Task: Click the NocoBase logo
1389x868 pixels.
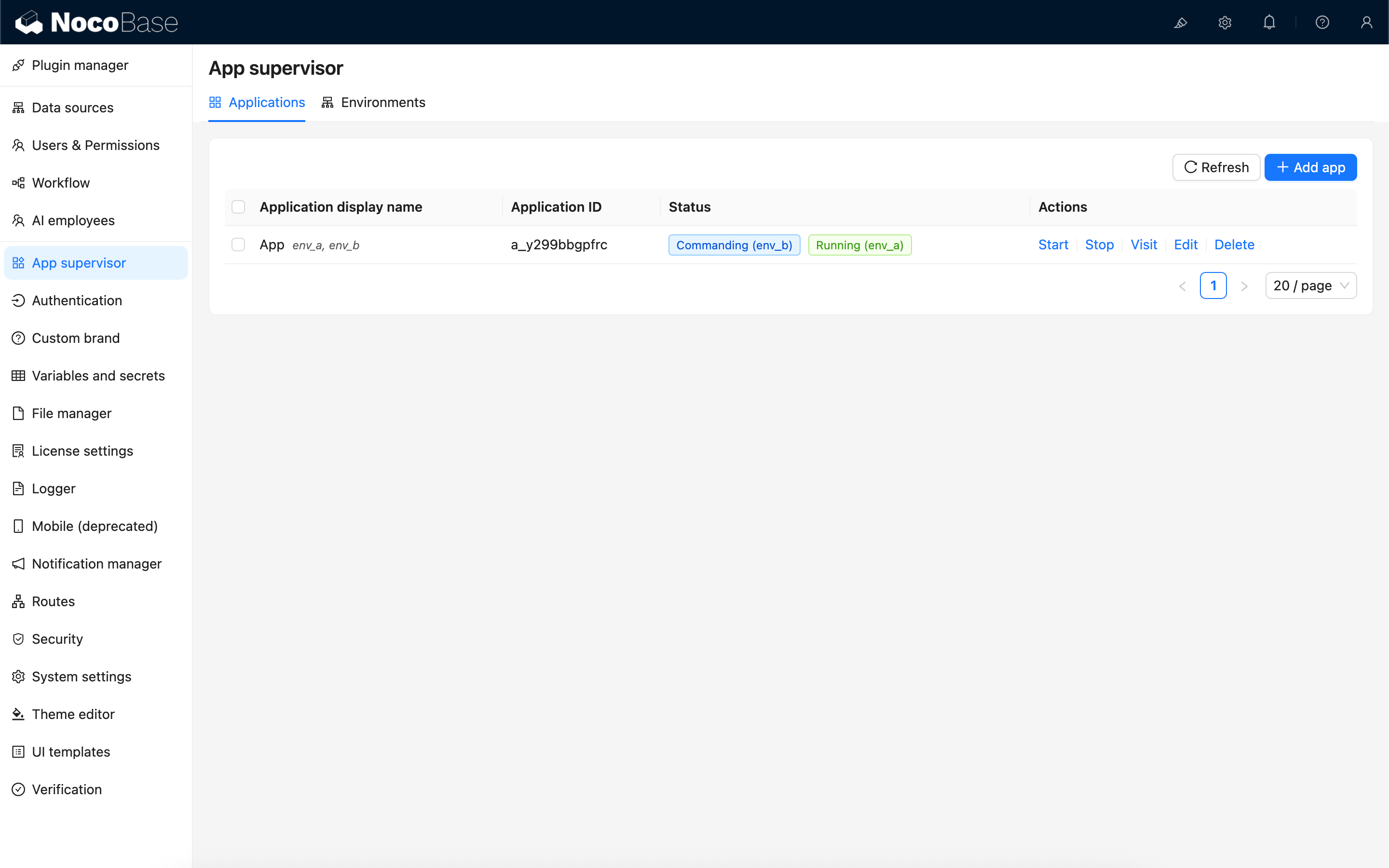Action: pos(96,22)
